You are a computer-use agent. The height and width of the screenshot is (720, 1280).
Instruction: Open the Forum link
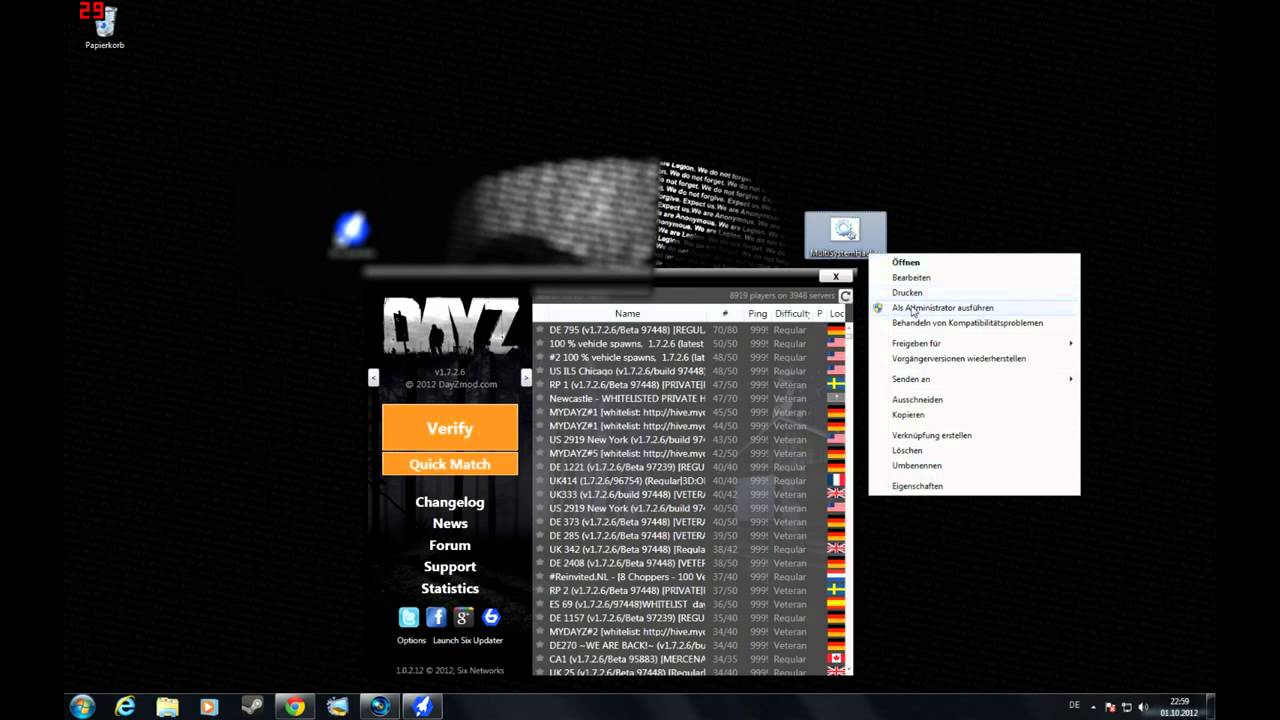(x=450, y=545)
